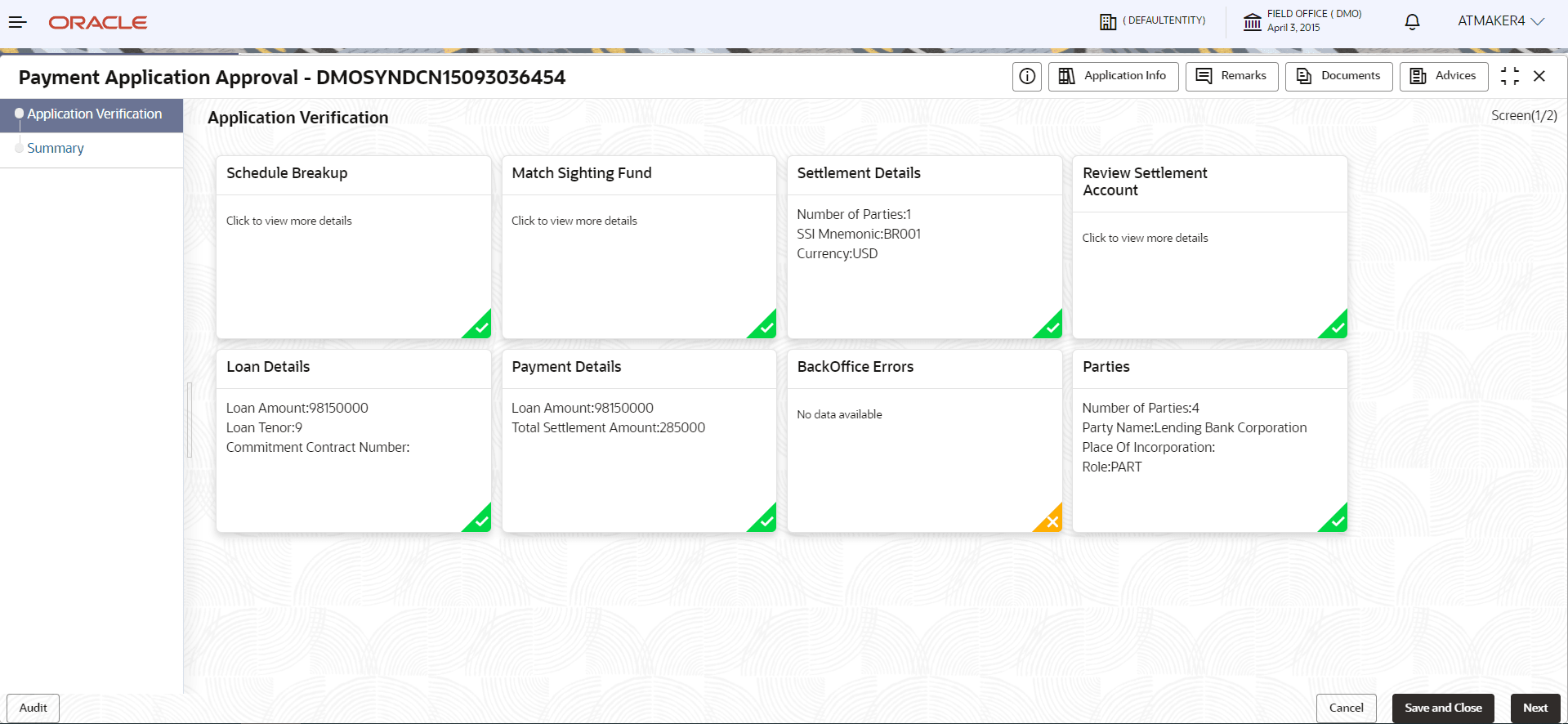Click the Oracle logo
The height and width of the screenshot is (724, 1568).
tap(98, 23)
